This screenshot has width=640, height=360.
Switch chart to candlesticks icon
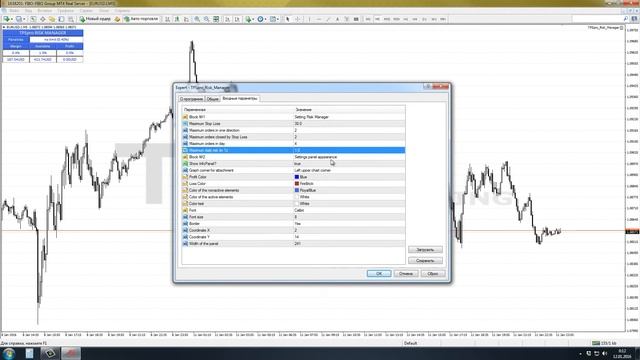point(177,19)
